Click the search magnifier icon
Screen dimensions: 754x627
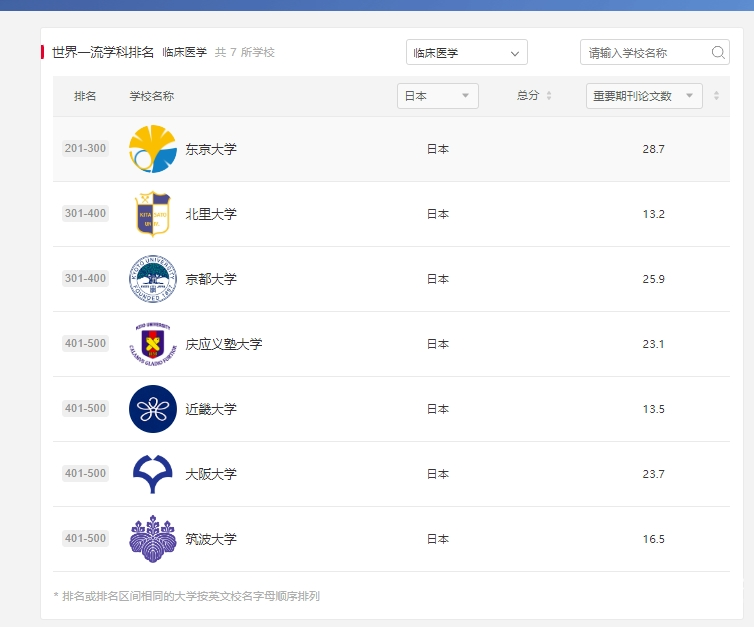pyautogui.click(x=718, y=52)
